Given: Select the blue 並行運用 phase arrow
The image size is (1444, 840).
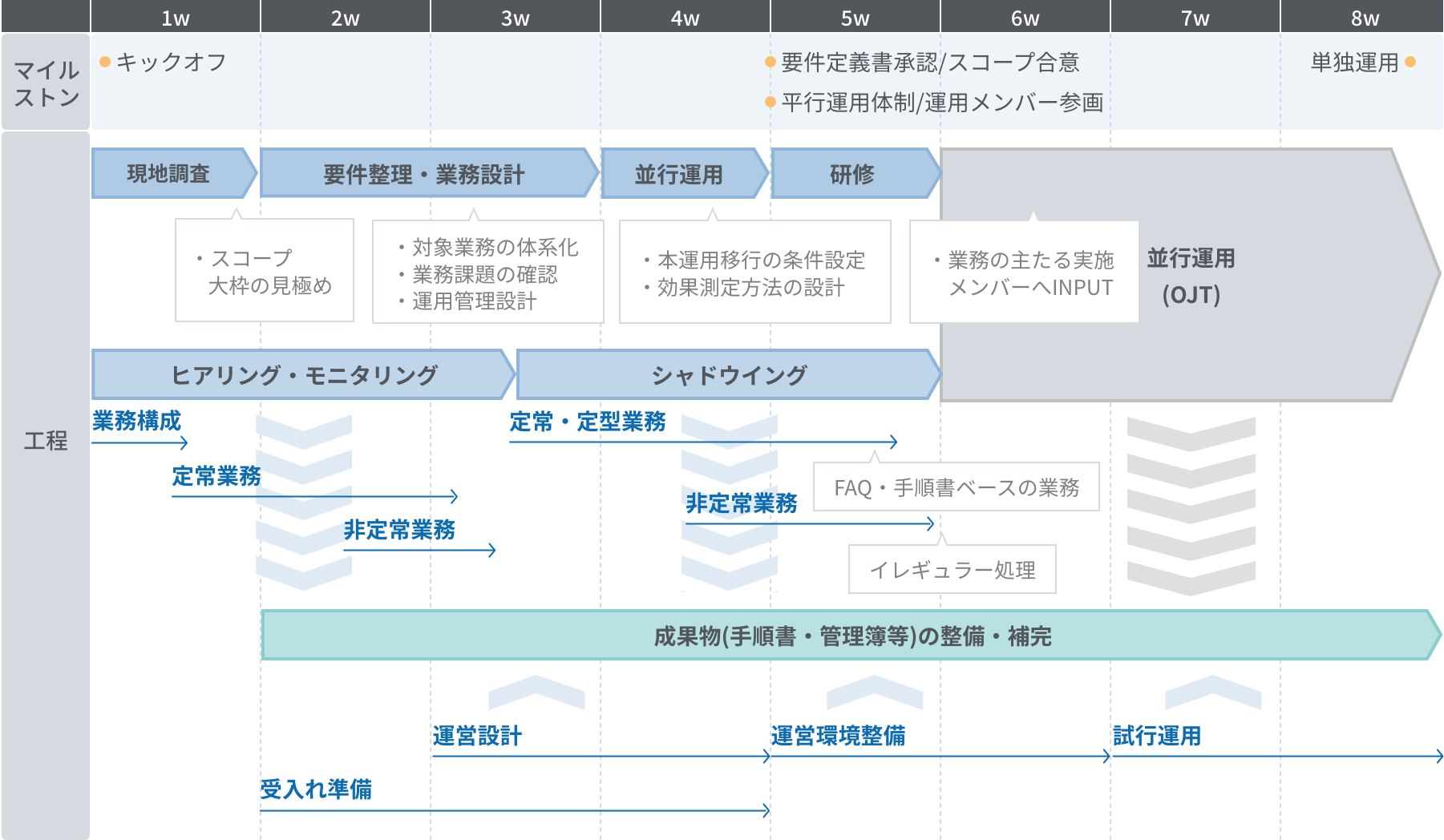Looking at the screenshot, I should 686,173.
